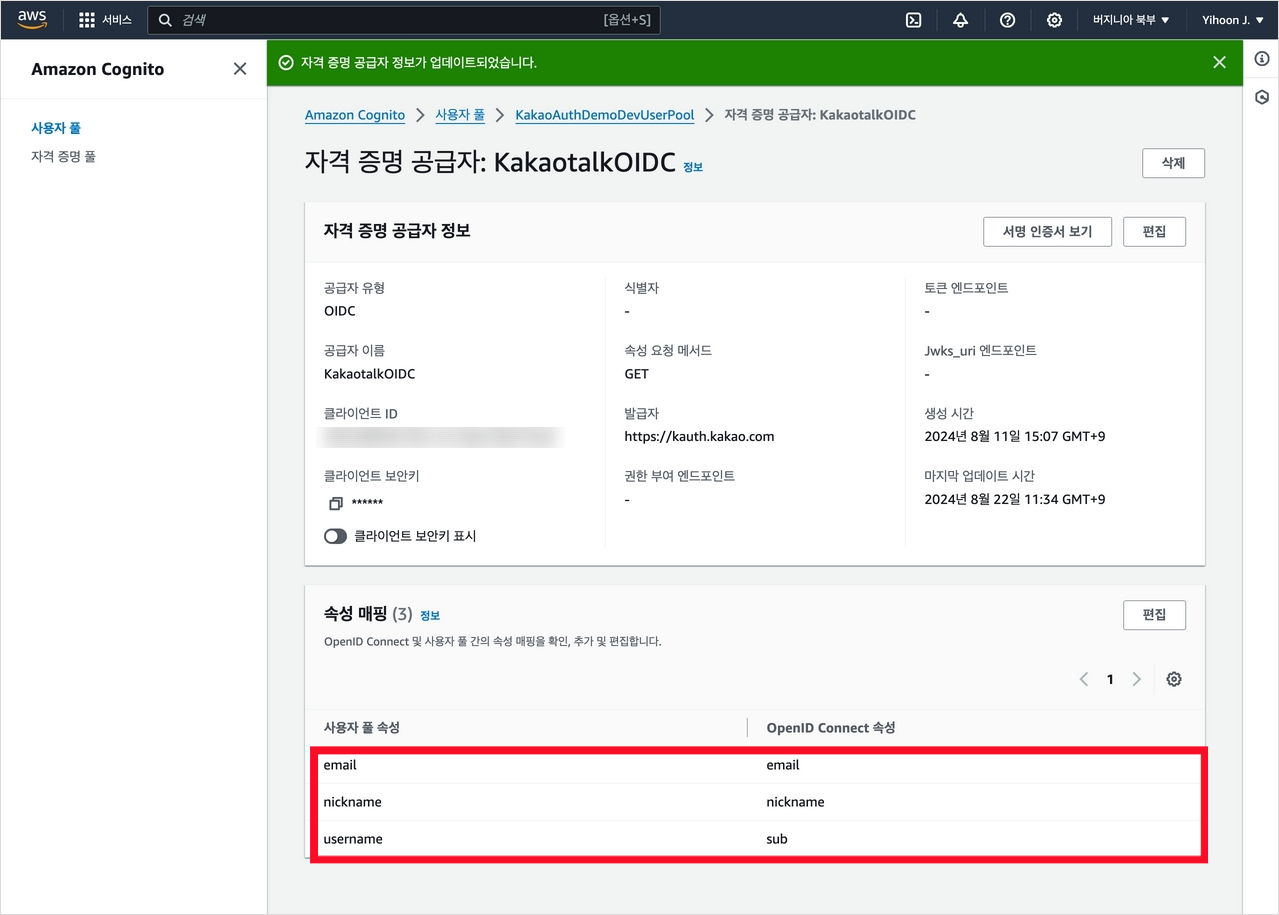Click 서명 인증서 보기 button
Screen dimensions: 1279x915
point(1047,231)
